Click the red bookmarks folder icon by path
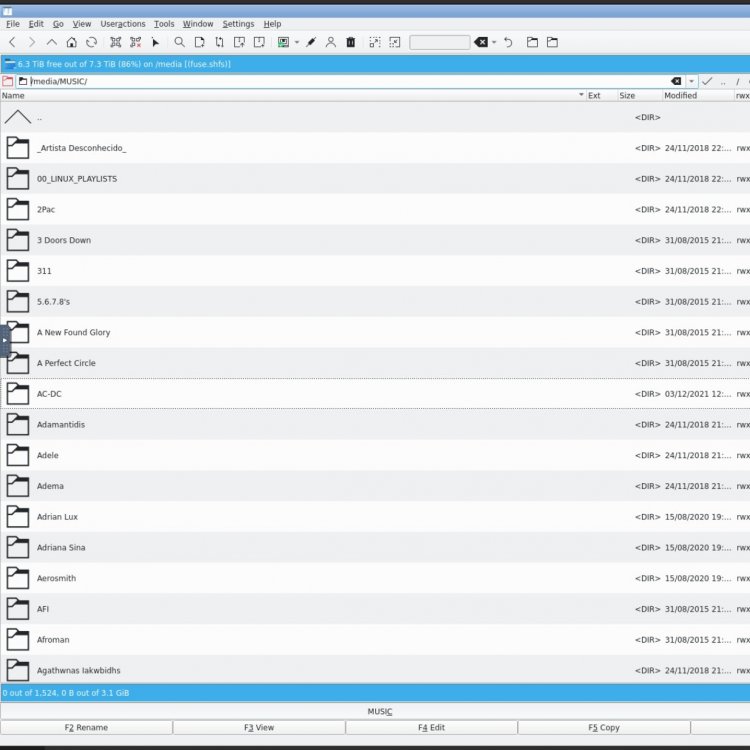 (8, 81)
